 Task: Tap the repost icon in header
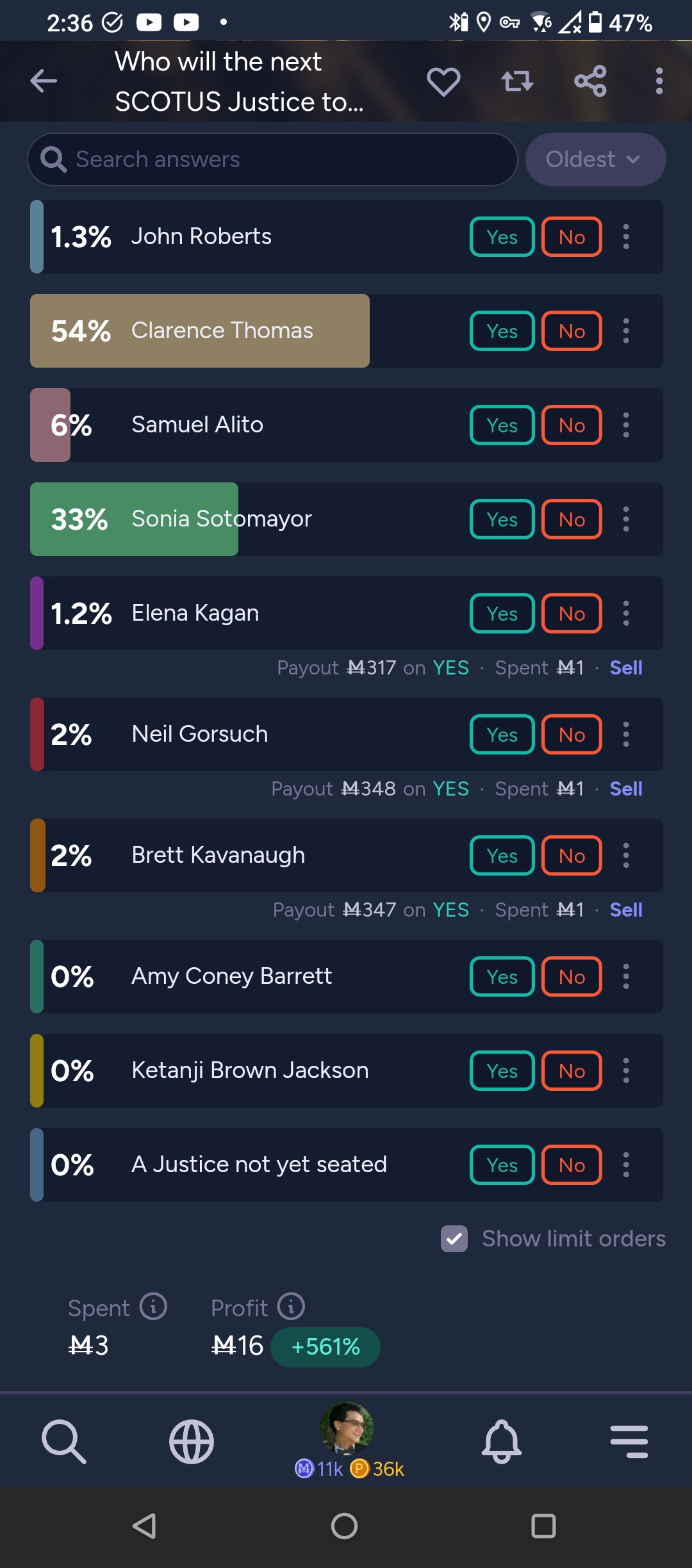click(517, 81)
